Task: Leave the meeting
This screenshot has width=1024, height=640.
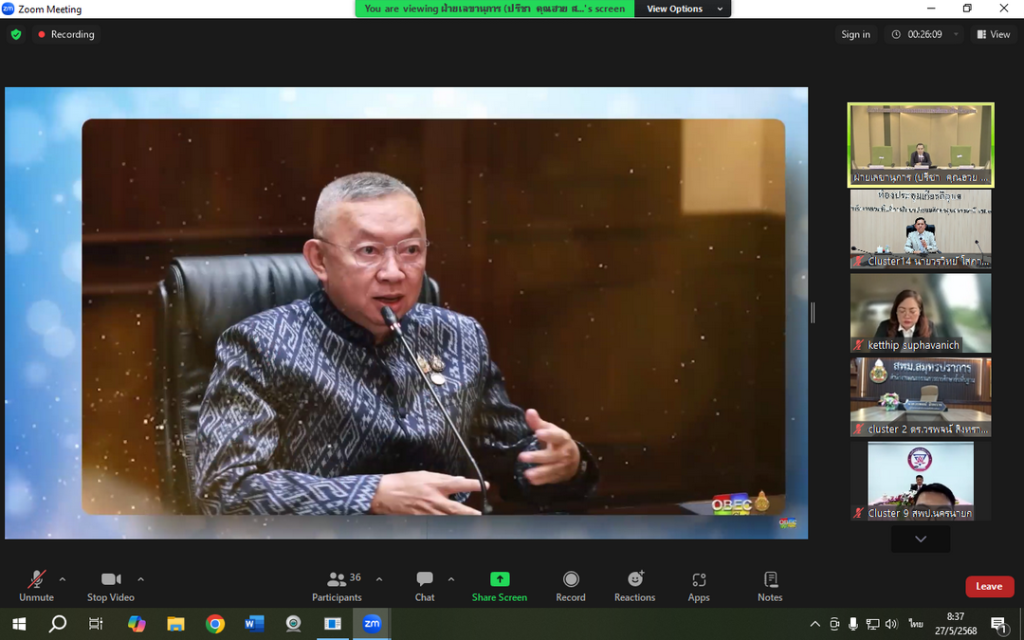Action: pos(989,586)
